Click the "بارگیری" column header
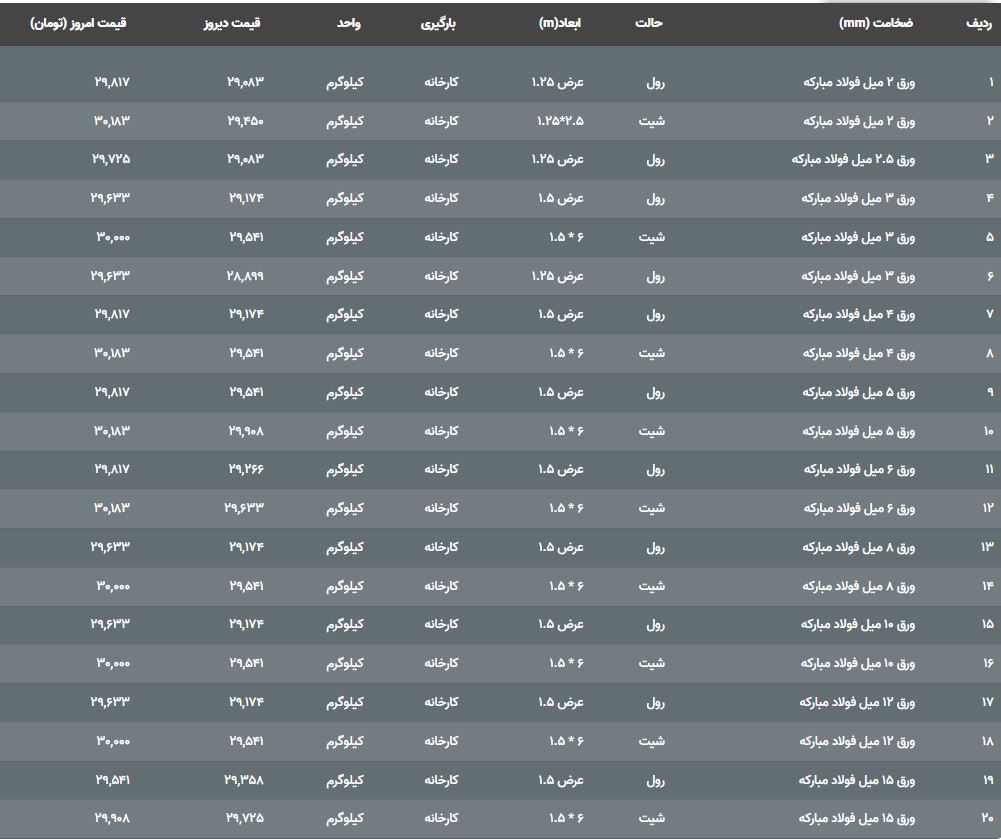Viewport: 1001px width, 839px height. (438, 23)
